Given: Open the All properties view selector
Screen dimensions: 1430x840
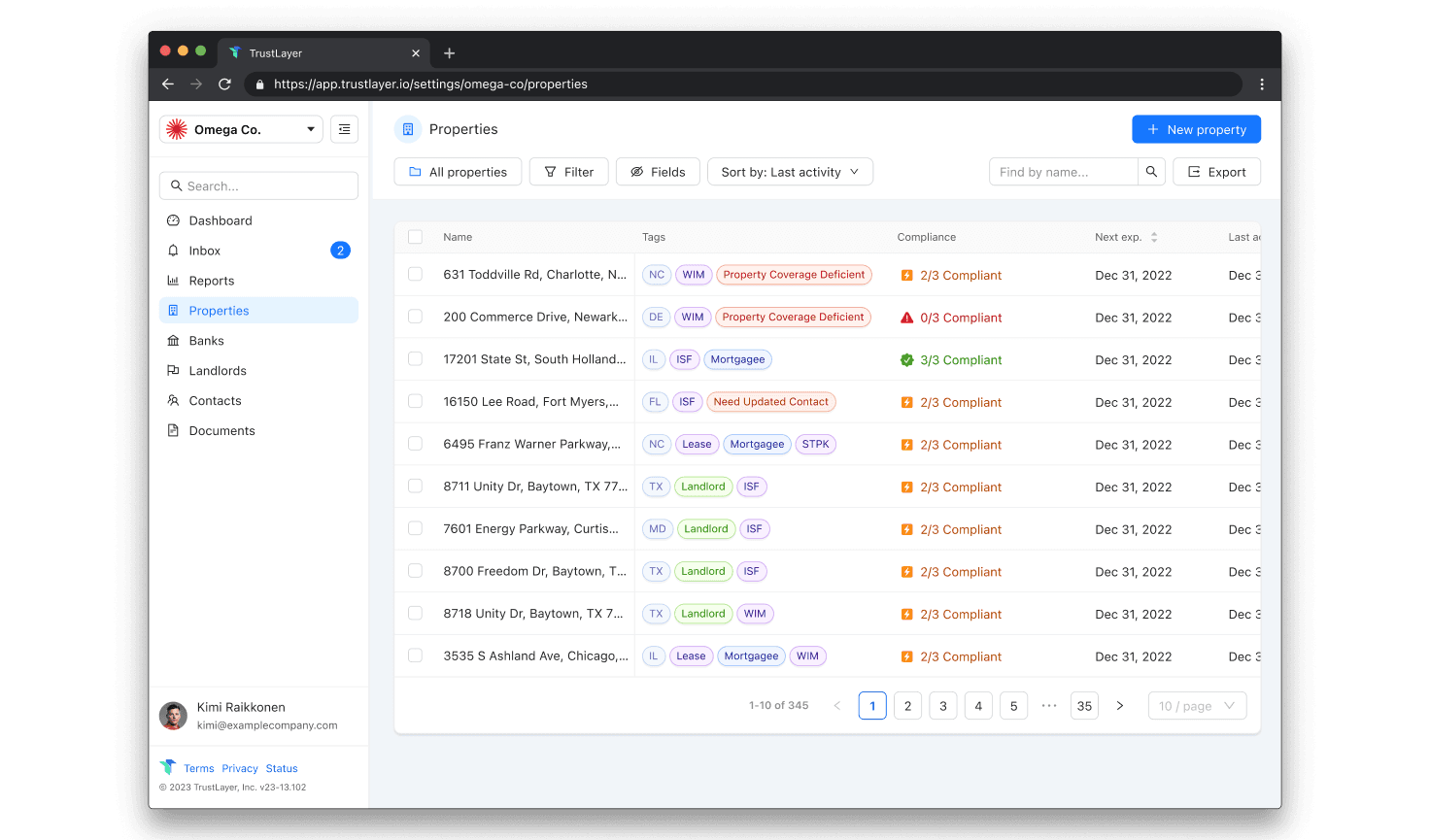Looking at the screenshot, I should (x=458, y=172).
